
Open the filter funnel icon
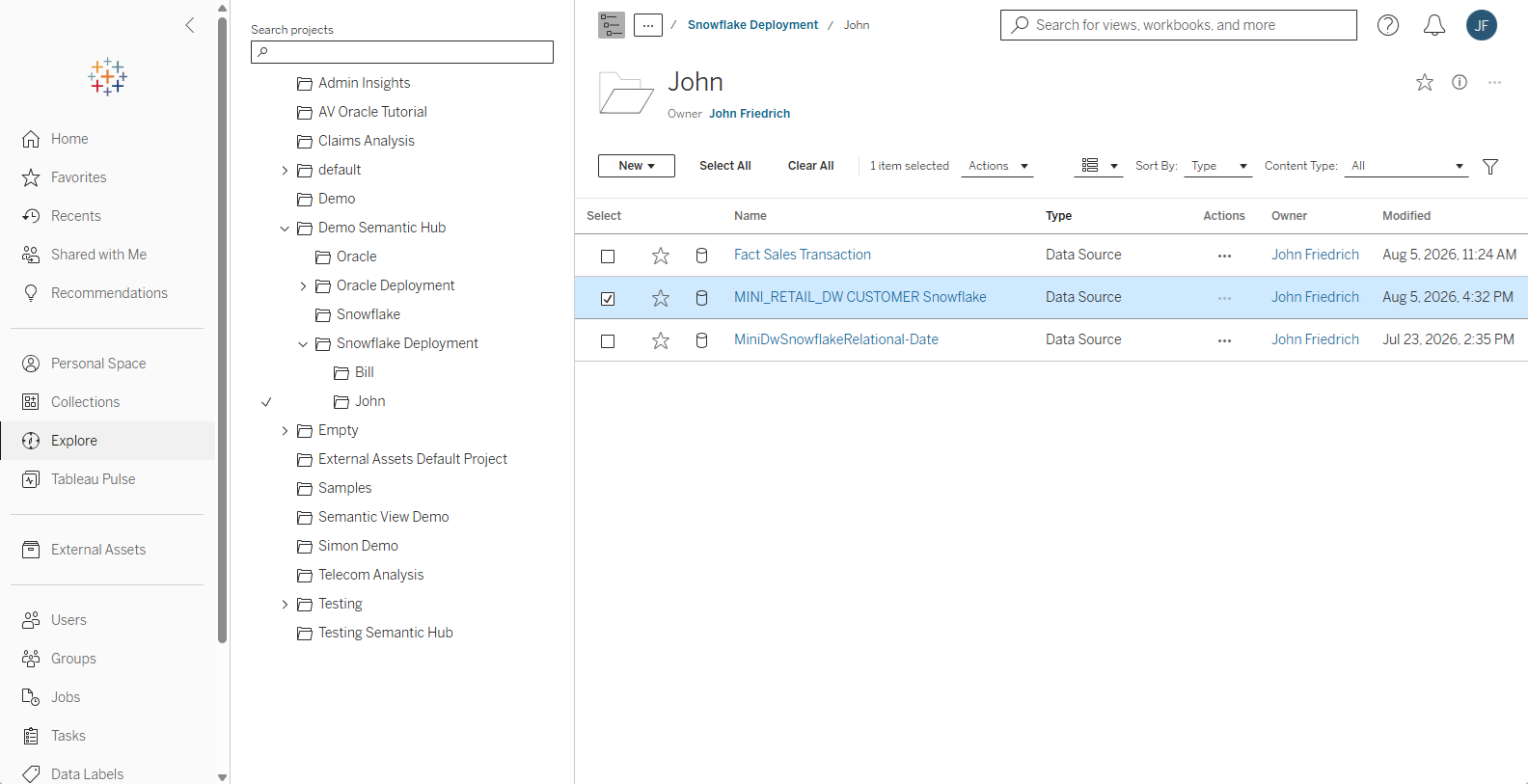(x=1490, y=166)
